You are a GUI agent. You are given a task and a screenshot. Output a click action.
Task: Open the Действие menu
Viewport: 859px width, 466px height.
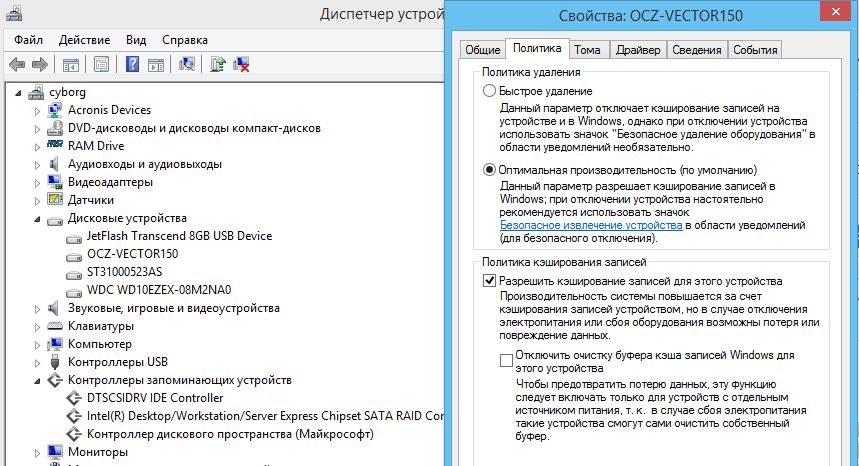coord(84,40)
